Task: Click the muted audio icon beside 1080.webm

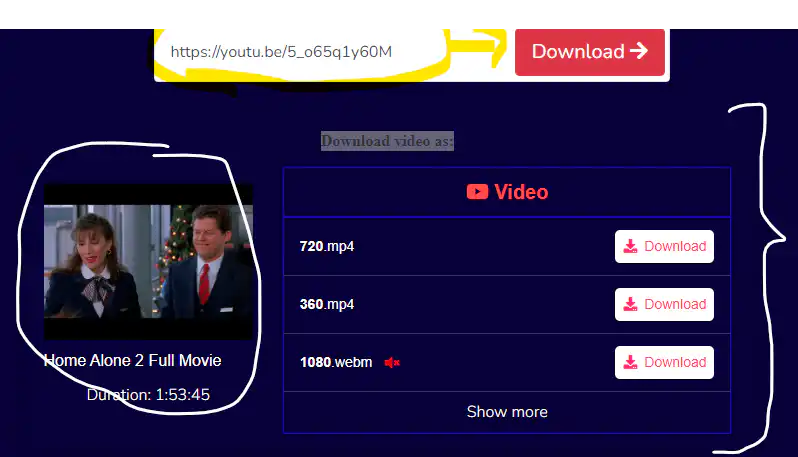Action: coord(392,362)
